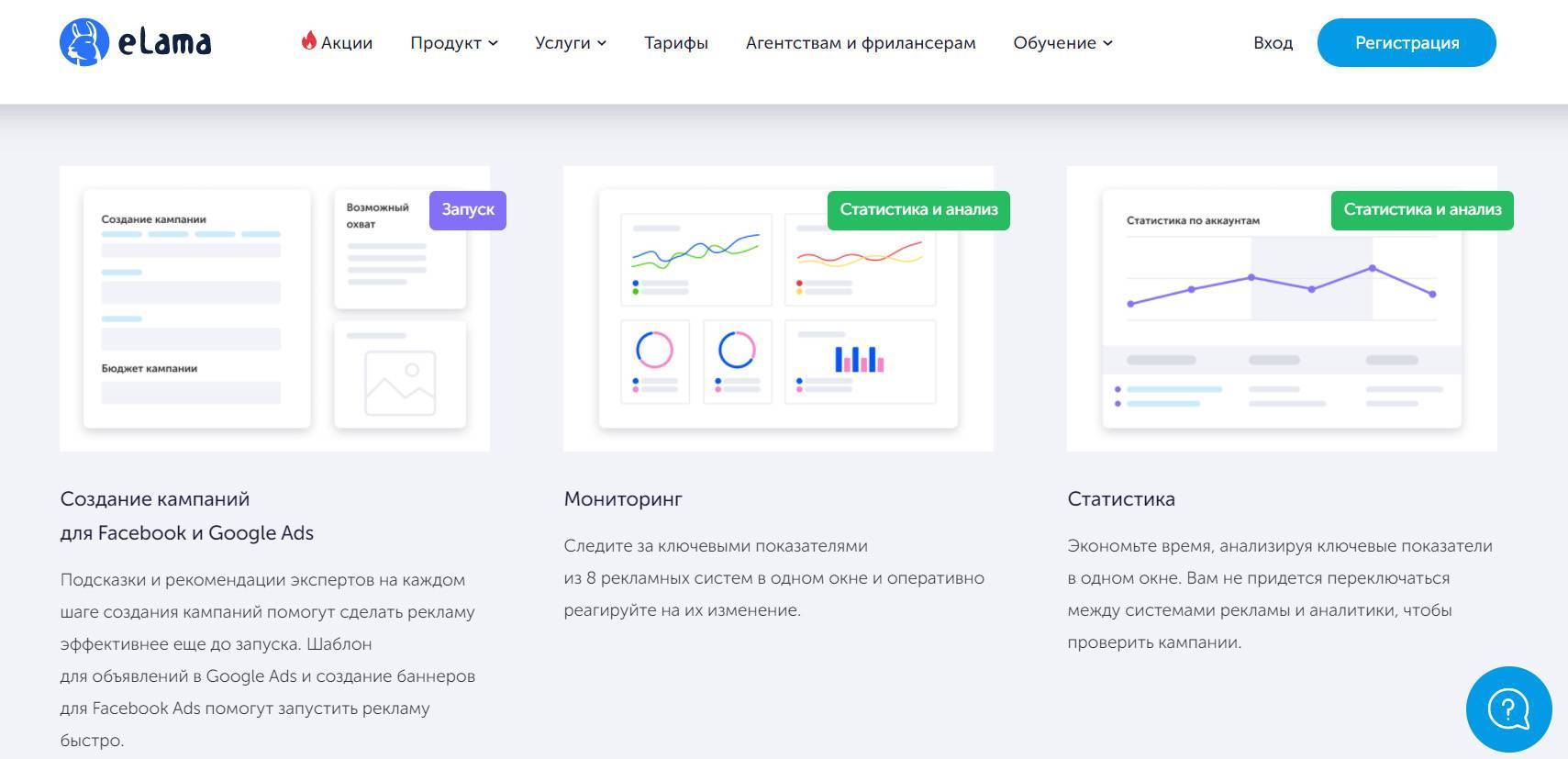Expand the Обучение dropdown menu
1568x759 pixels.
(1062, 43)
